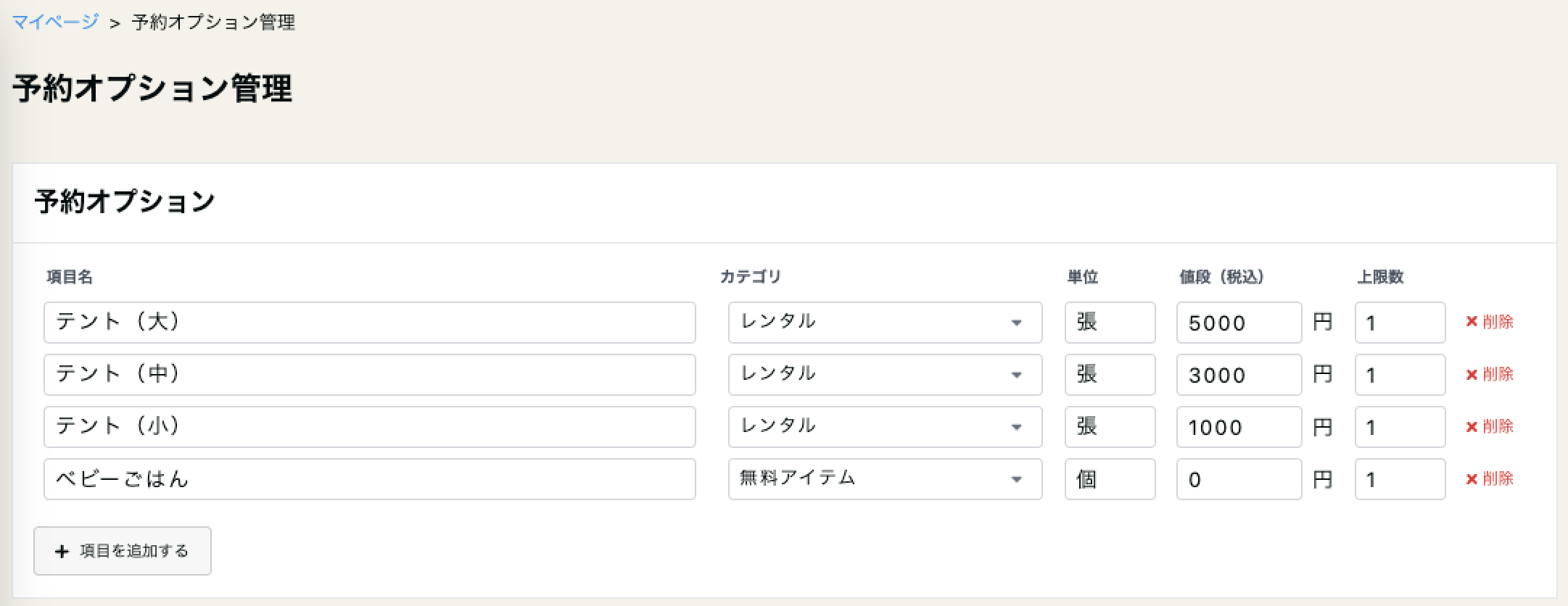Image resolution: width=1568 pixels, height=606 pixels.
Task: Edit the 上限数 field for ベビーごはん
Action: click(1400, 479)
